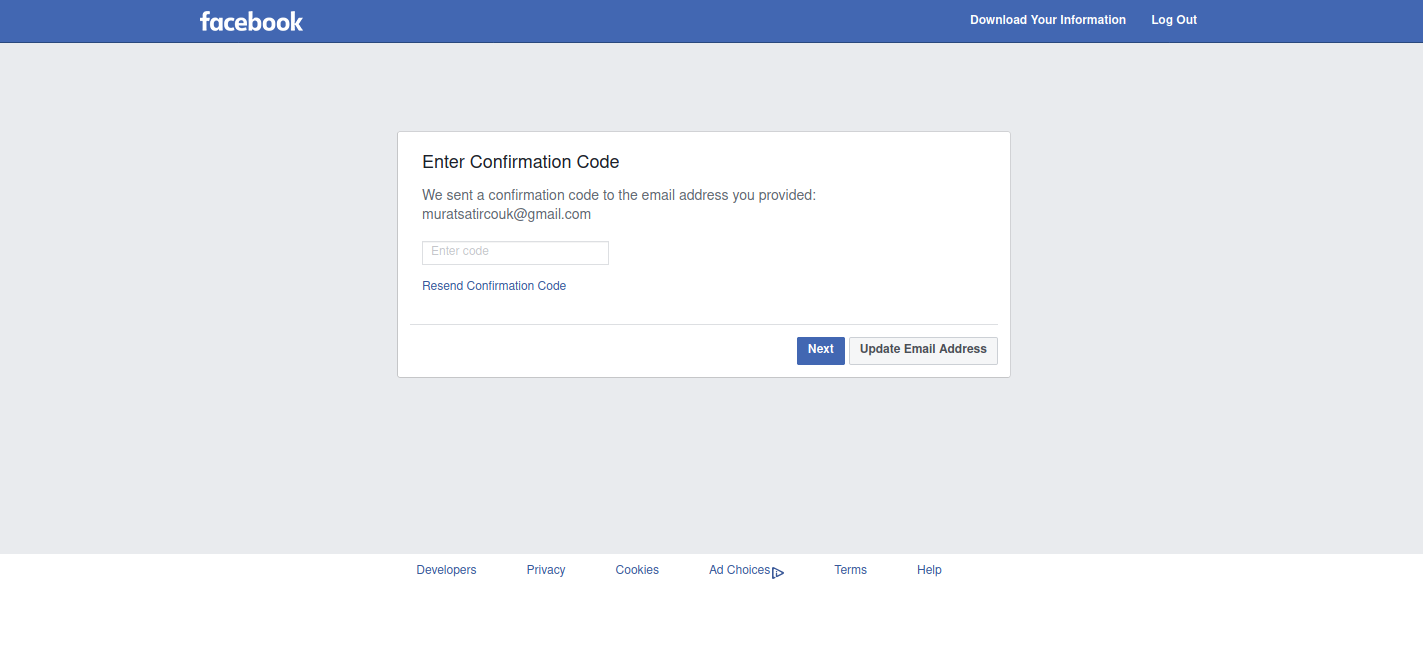1423x652 pixels.
Task: Open the Ad Choices footer link
Action: [740, 570]
